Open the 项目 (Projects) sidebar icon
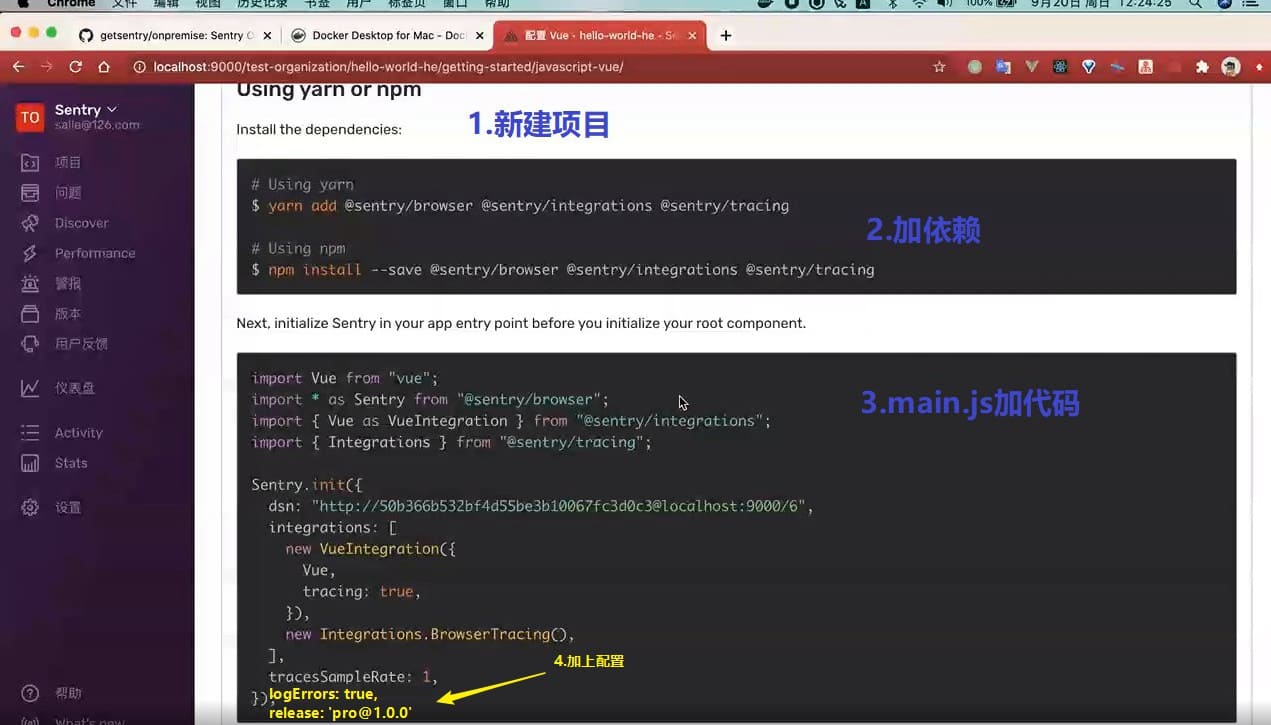The width and height of the screenshot is (1271, 725). 30,163
